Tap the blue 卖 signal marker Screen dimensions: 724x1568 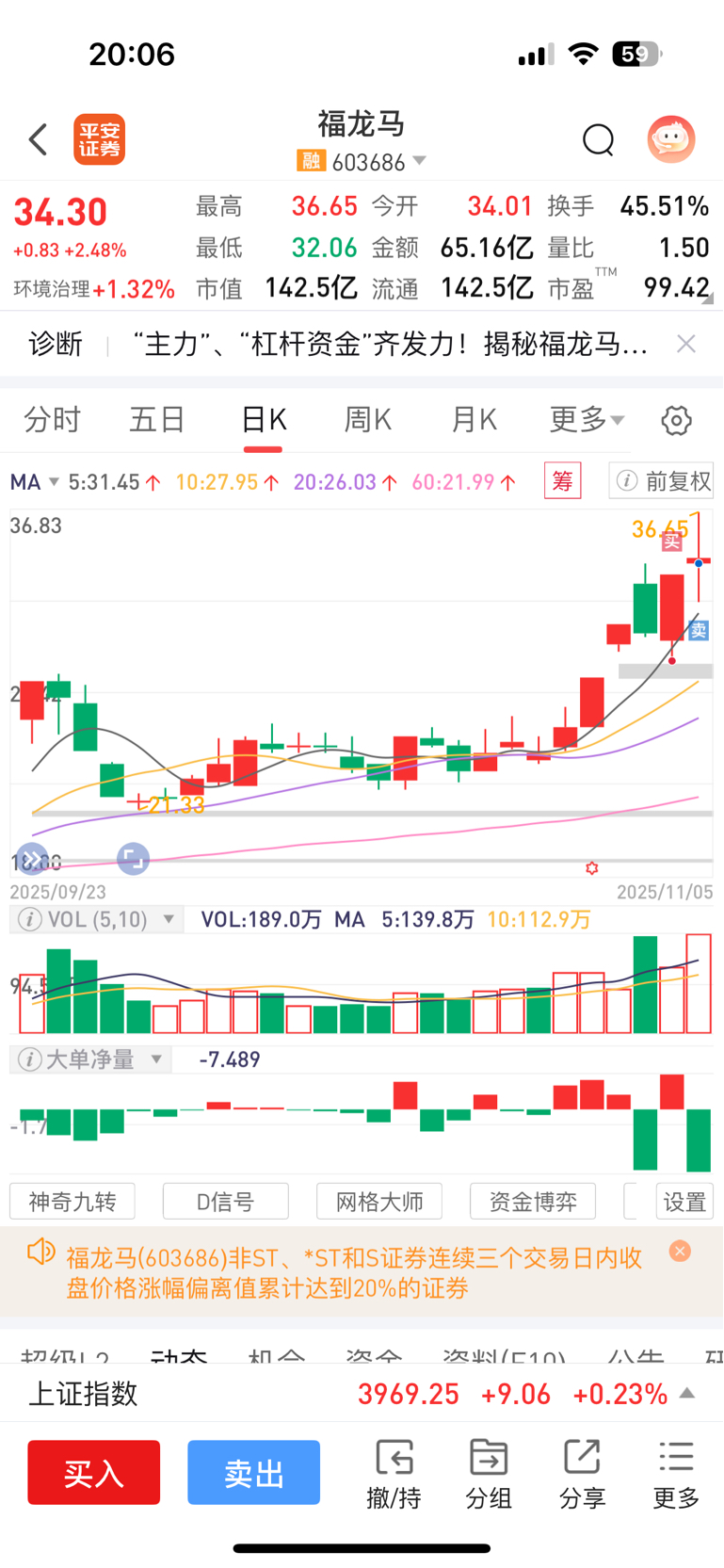point(699,631)
